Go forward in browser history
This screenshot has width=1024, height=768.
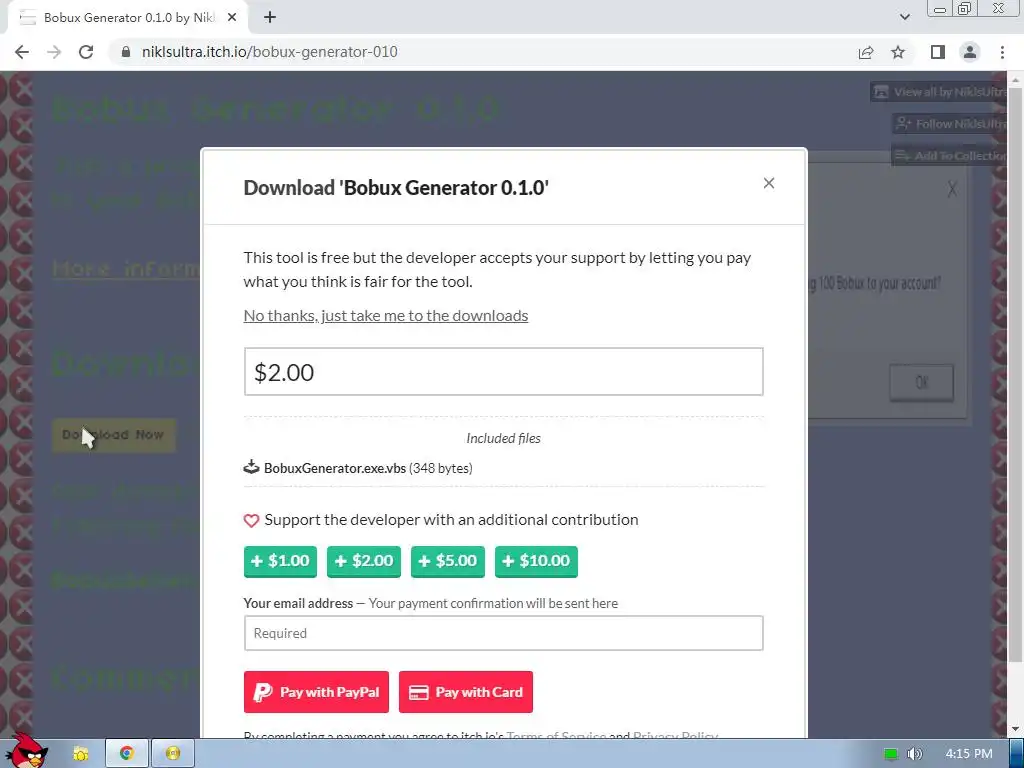54,52
